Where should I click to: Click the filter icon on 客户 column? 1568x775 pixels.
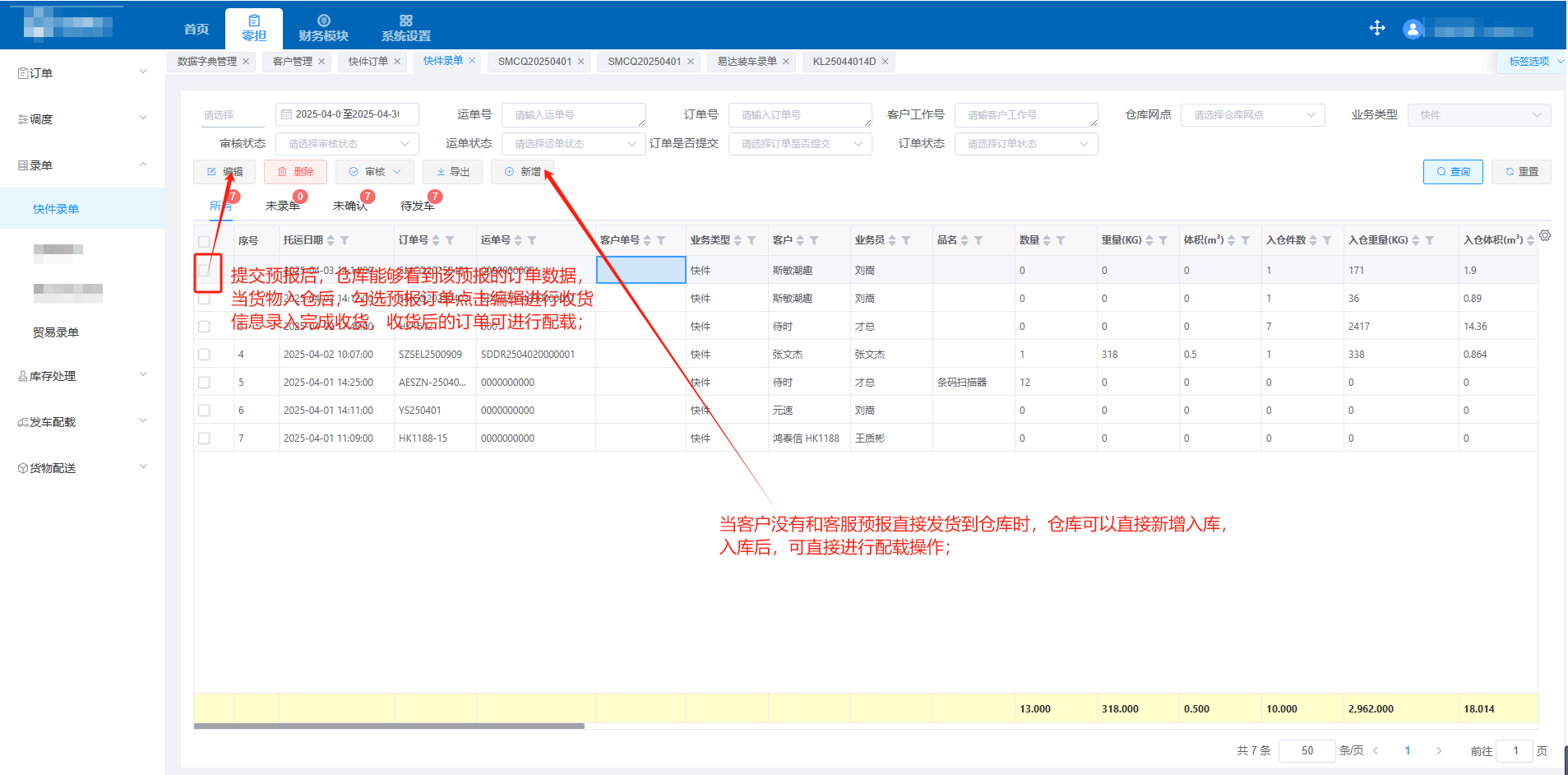(x=814, y=240)
